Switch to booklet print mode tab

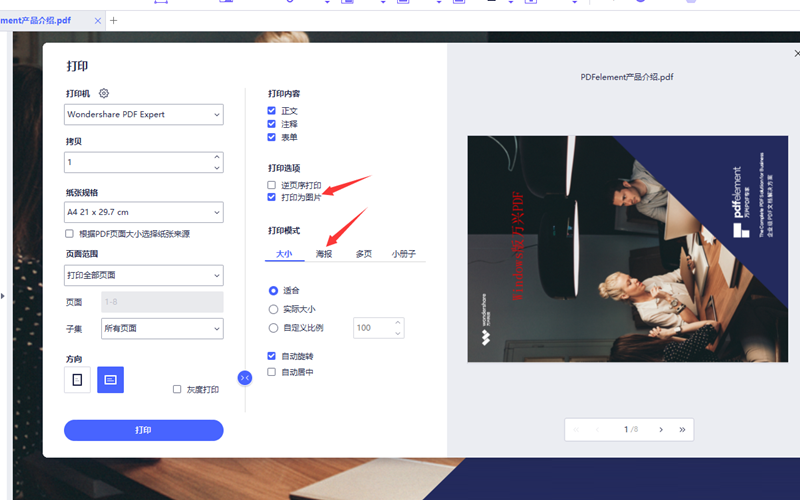pos(404,254)
